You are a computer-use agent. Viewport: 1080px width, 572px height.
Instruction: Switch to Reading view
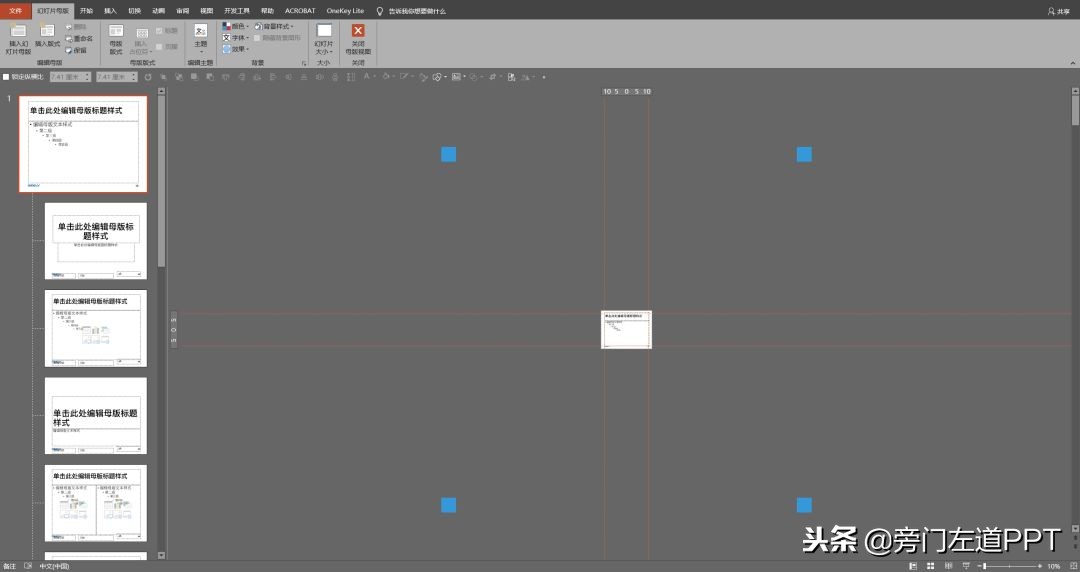(948, 566)
